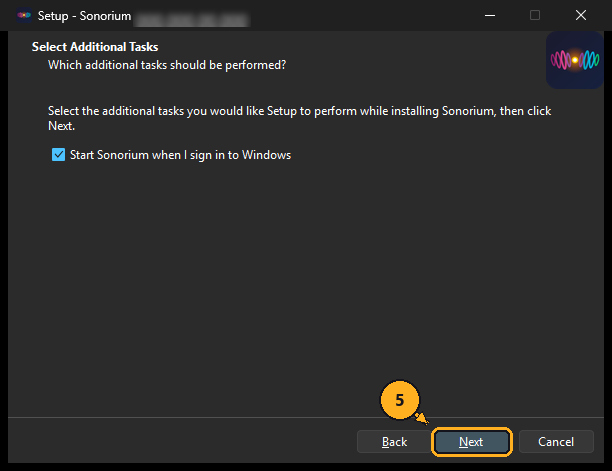Image resolution: width=612 pixels, height=471 pixels.
Task: Close the Setup window
Action: click(x=581, y=16)
